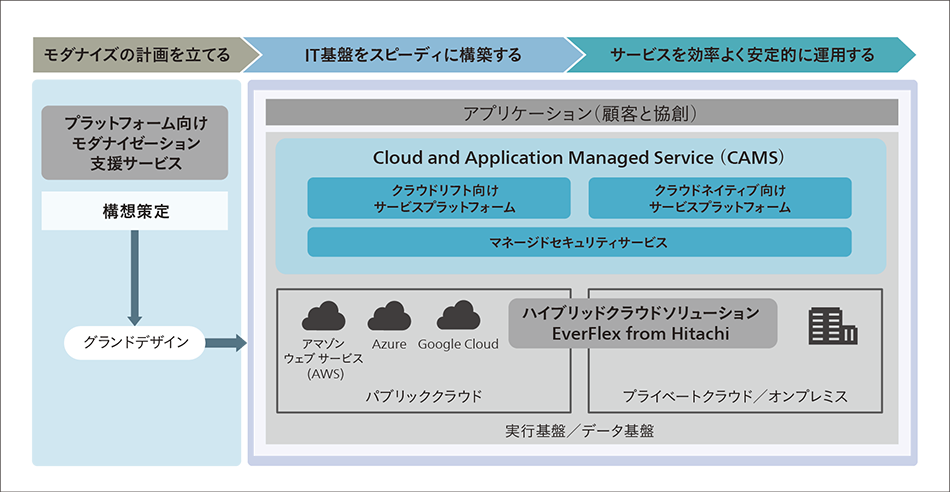The width and height of the screenshot is (950, 492).
Task: Select the IT基盤をスピーディに構築する phase header
Action: (x=413, y=55)
